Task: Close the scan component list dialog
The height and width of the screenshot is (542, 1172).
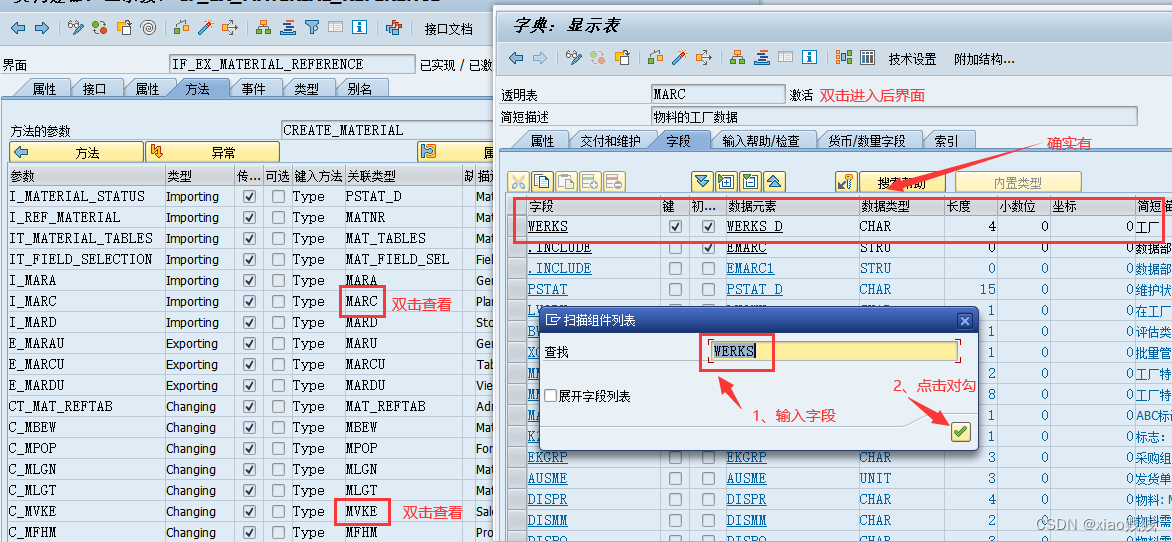Action: click(965, 321)
